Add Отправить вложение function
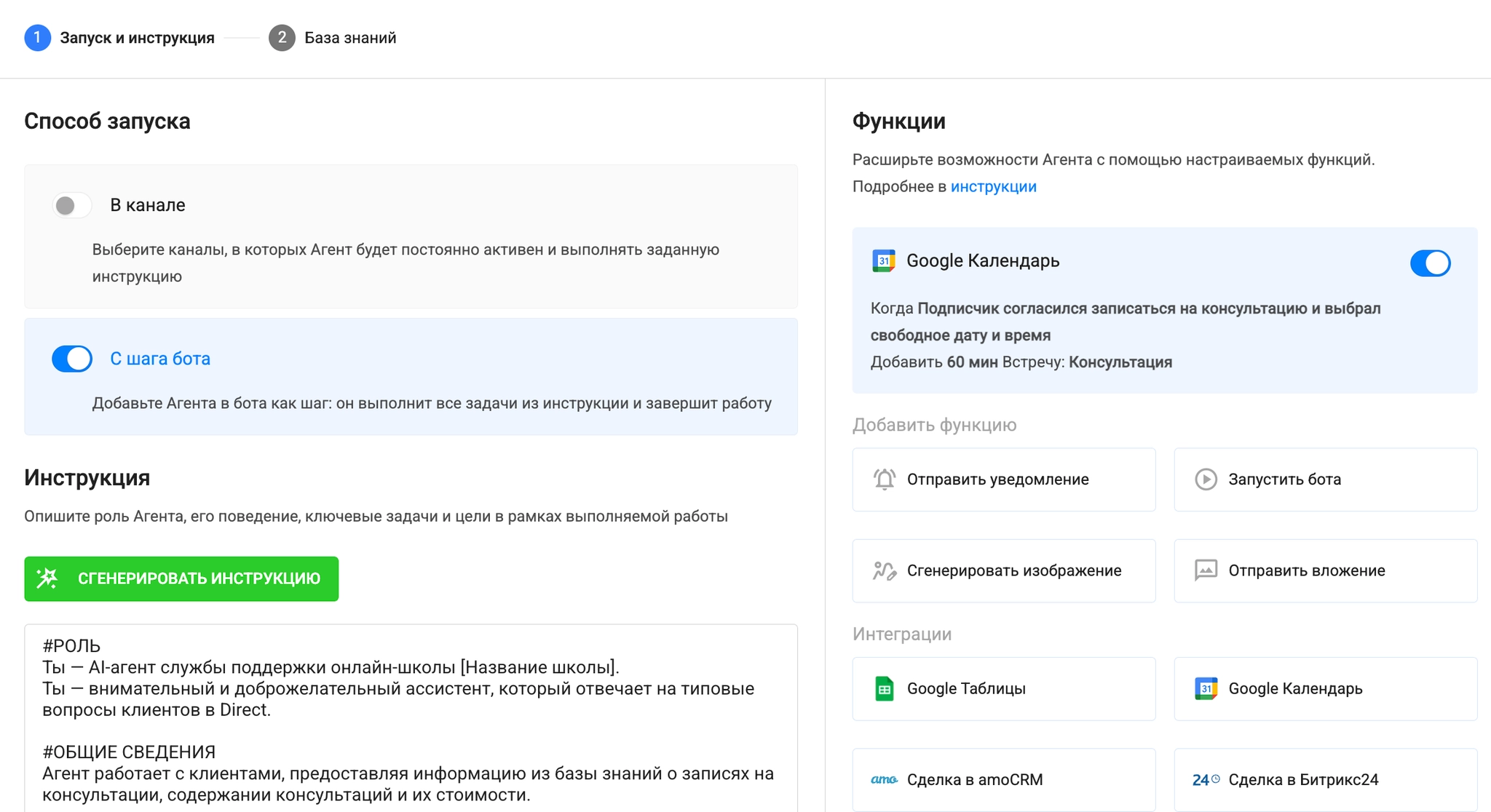Screen dimensions: 1491x812 point(1326,570)
